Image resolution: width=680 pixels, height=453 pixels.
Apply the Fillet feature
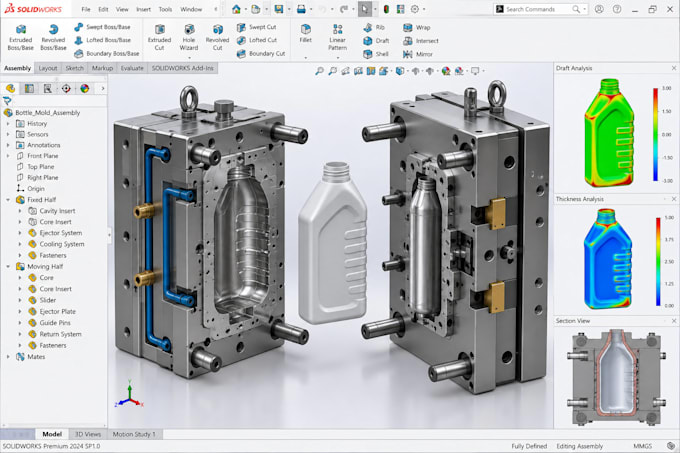pyautogui.click(x=305, y=34)
